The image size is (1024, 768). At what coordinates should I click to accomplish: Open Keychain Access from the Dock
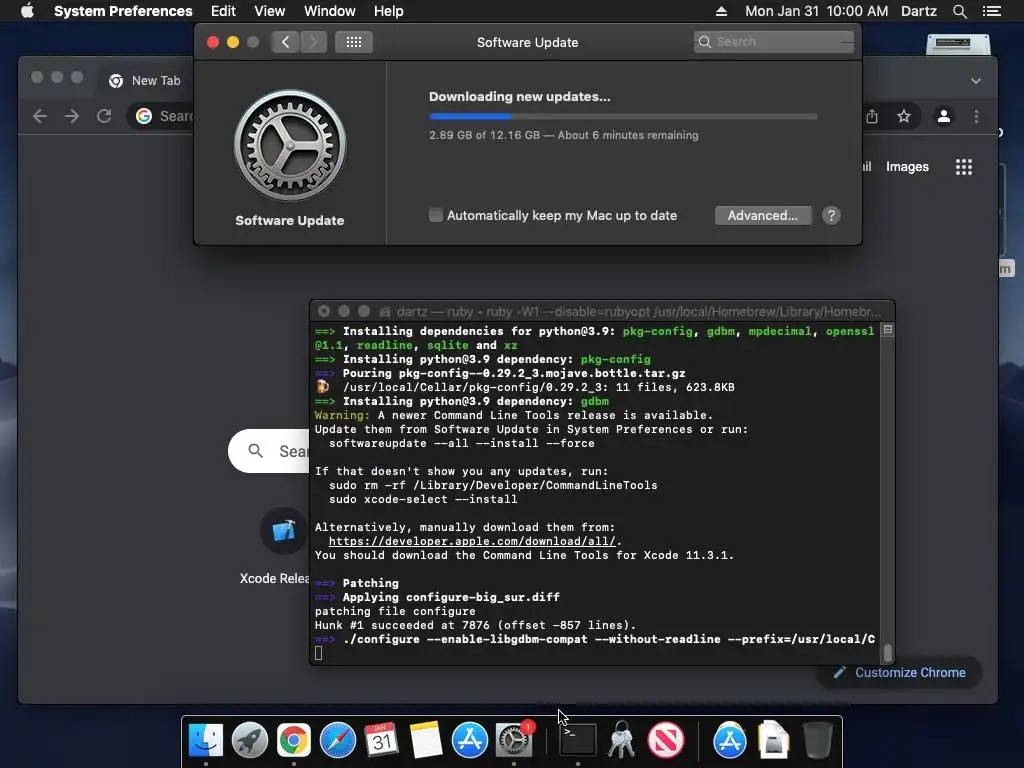point(622,740)
